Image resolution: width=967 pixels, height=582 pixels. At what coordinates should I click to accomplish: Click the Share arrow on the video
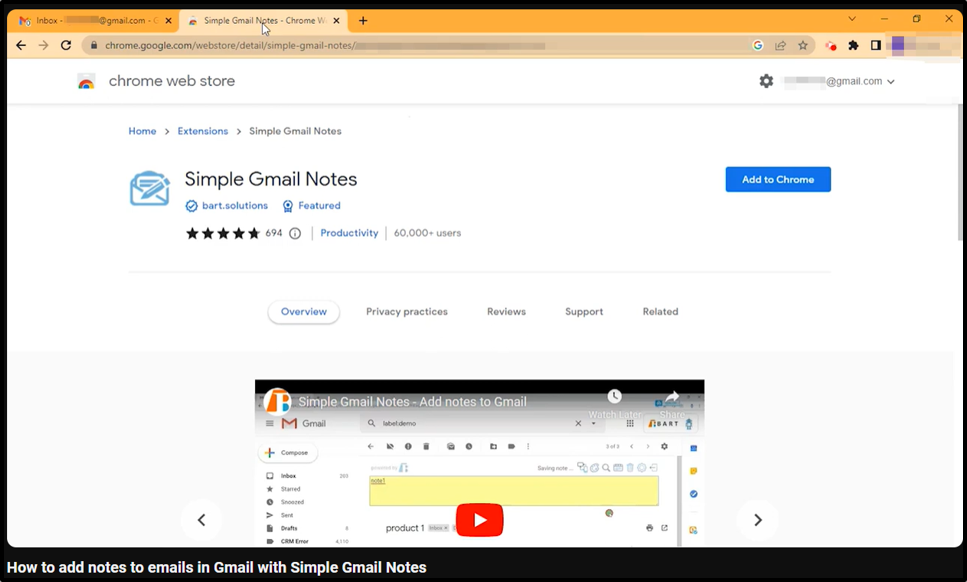coord(672,396)
